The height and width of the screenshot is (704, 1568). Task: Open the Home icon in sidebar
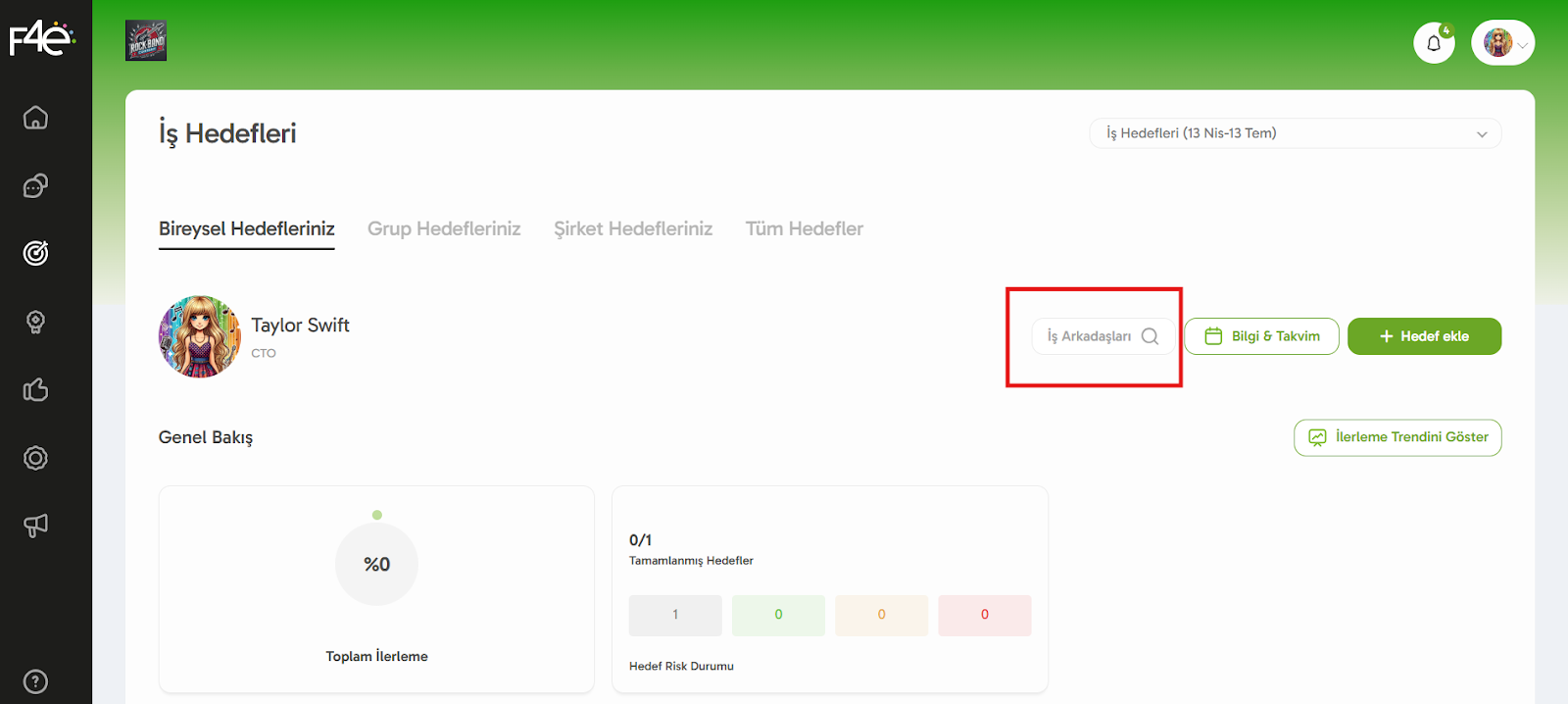(x=35, y=118)
